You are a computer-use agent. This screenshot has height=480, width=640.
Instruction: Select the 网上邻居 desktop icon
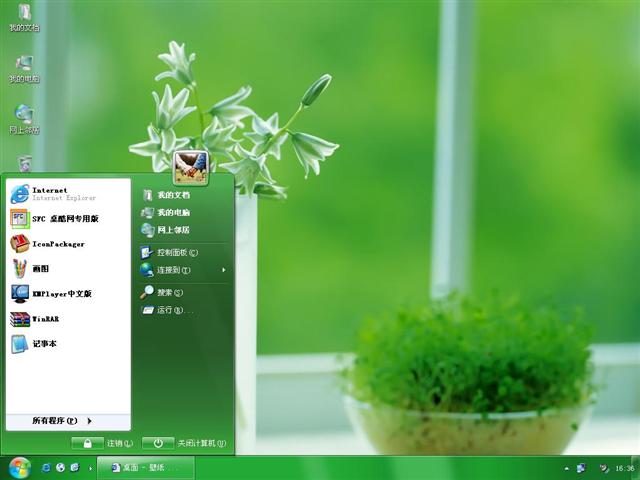coord(24,120)
